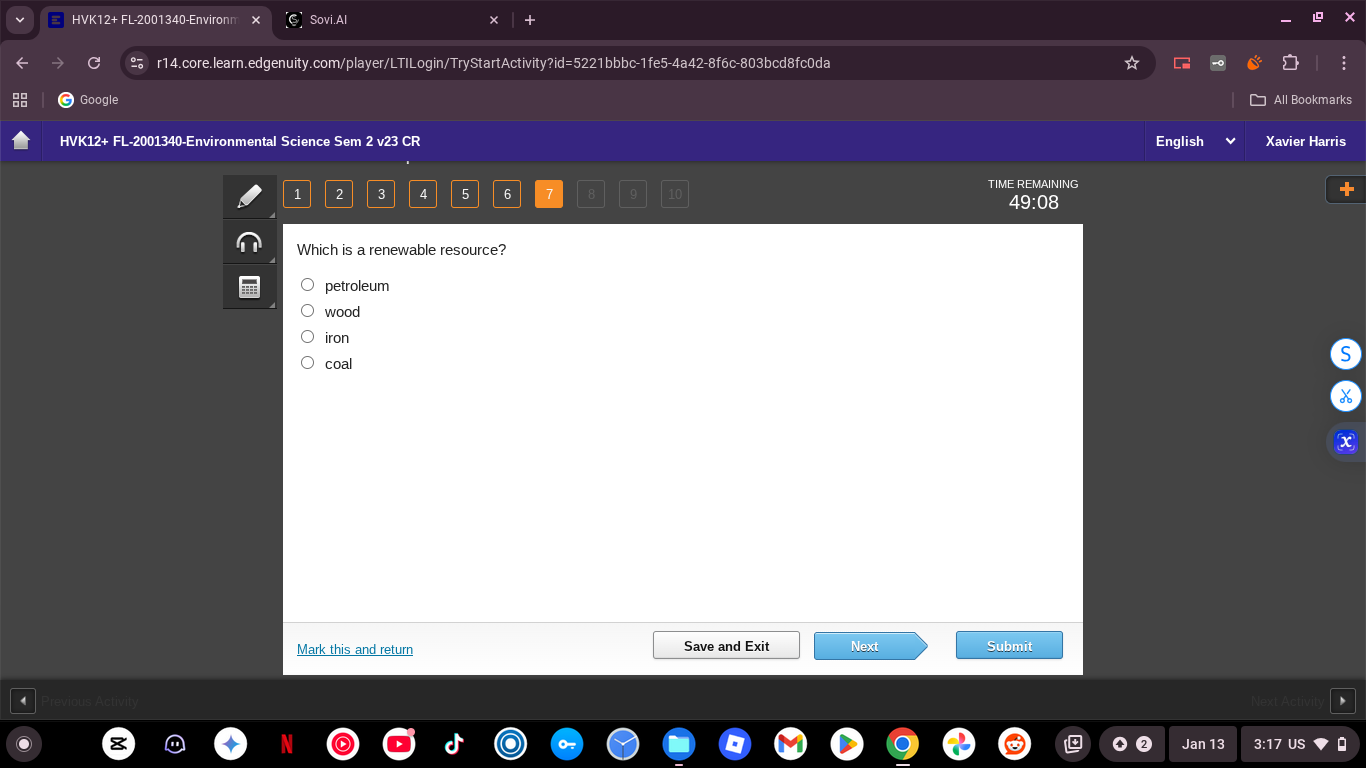Click the Mark this and return link
Screen dimensions: 1366x768
355,650
